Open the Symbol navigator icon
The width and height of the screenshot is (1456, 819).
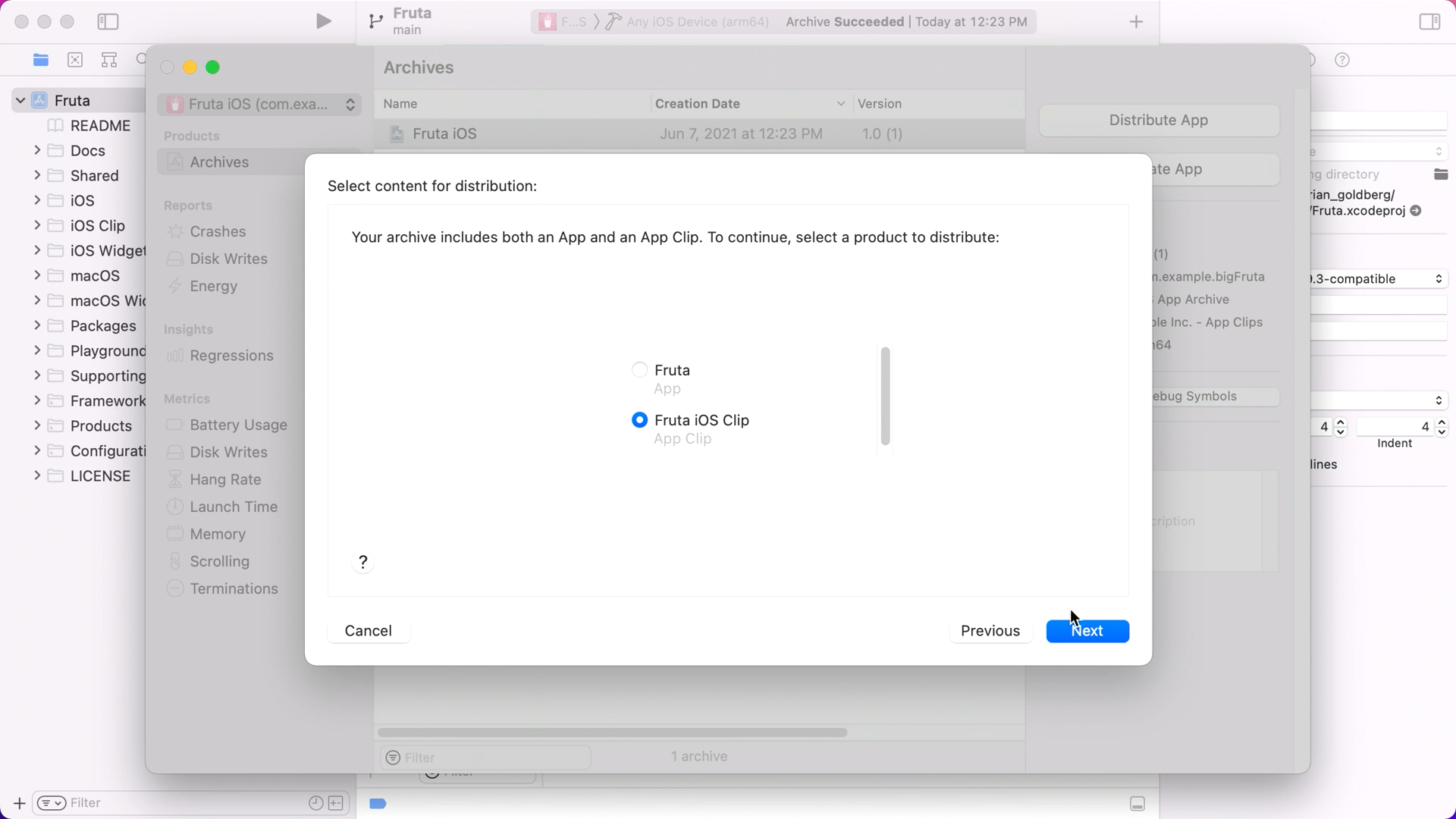tap(109, 60)
